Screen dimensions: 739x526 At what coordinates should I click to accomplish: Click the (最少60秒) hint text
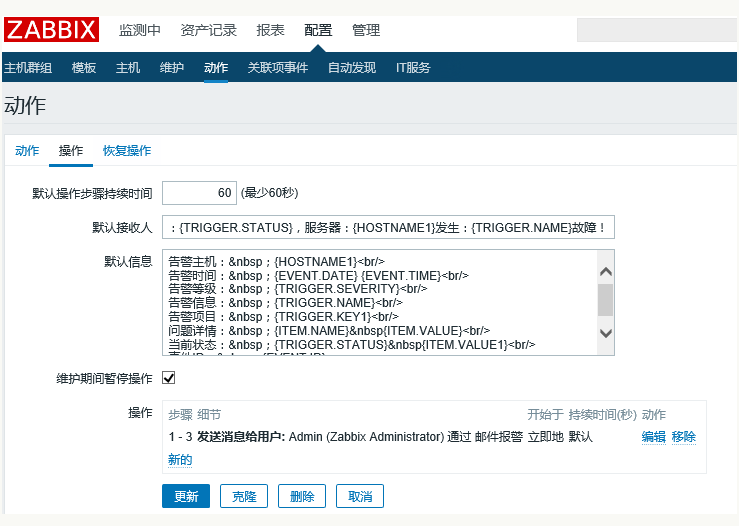[x=270, y=193]
